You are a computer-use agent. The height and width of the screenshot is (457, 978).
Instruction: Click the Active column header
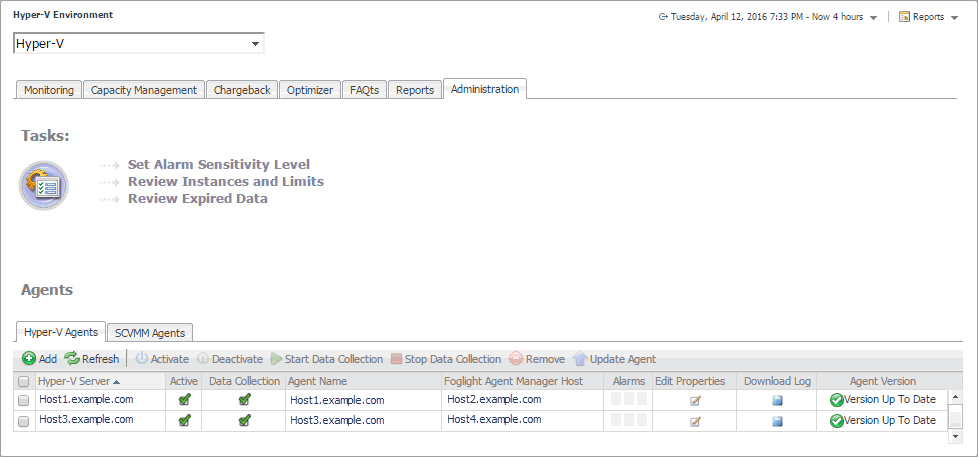tap(184, 381)
